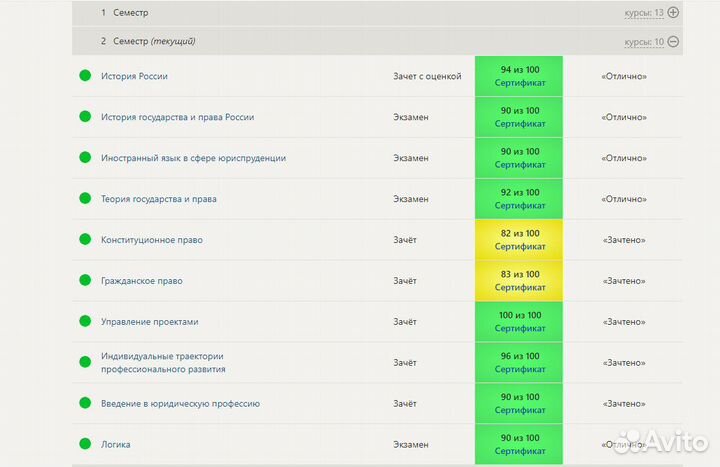Open the История государства и права России course
The image size is (720, 467).
(177, 117)
